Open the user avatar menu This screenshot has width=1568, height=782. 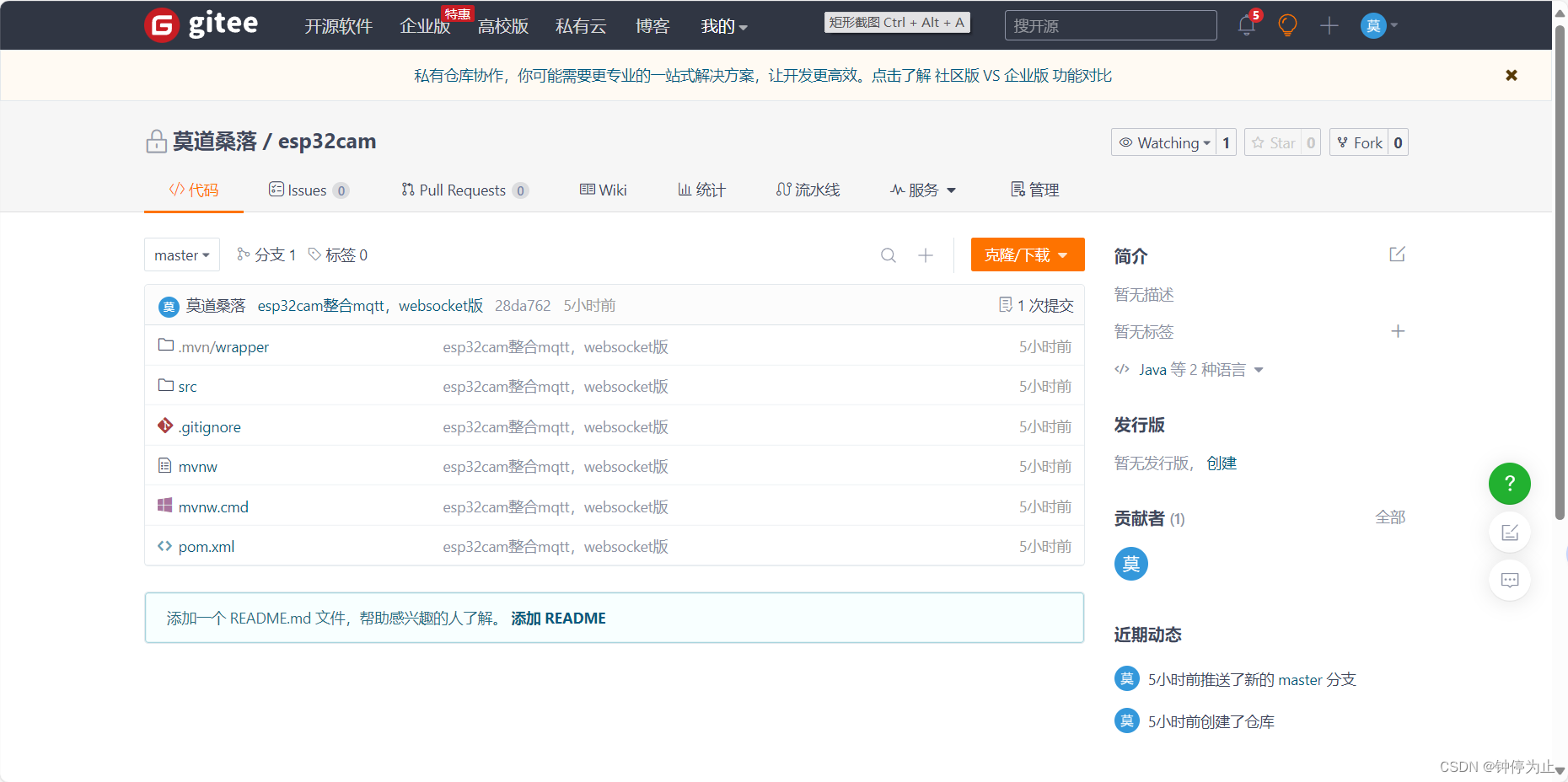[x=1379, y=25]
